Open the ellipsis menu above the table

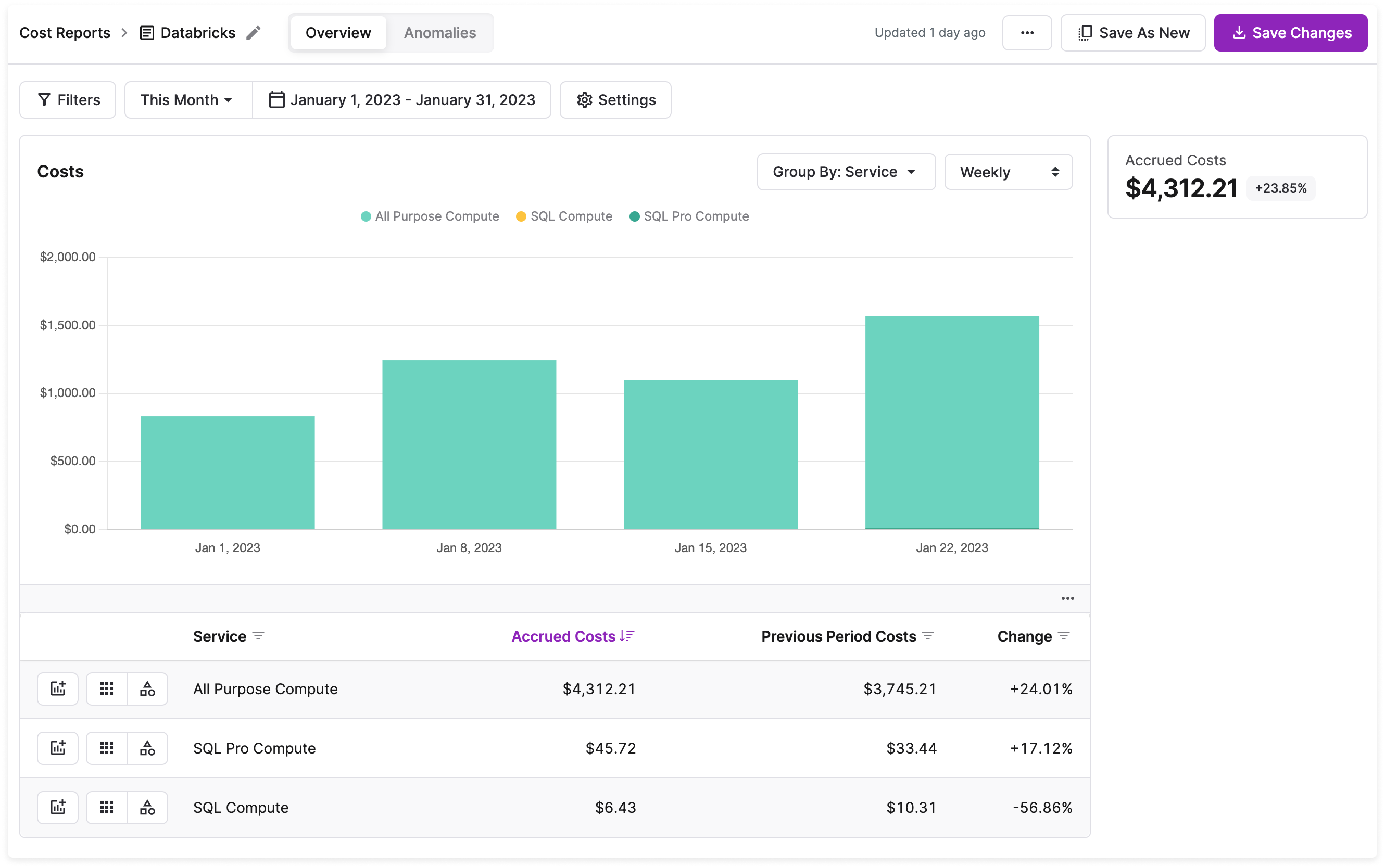coord(1067,598)
